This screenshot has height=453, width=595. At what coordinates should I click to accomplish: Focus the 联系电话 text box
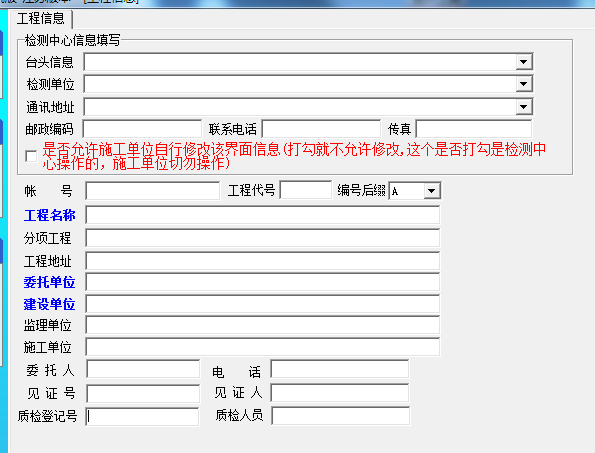[x=321, y=129]
